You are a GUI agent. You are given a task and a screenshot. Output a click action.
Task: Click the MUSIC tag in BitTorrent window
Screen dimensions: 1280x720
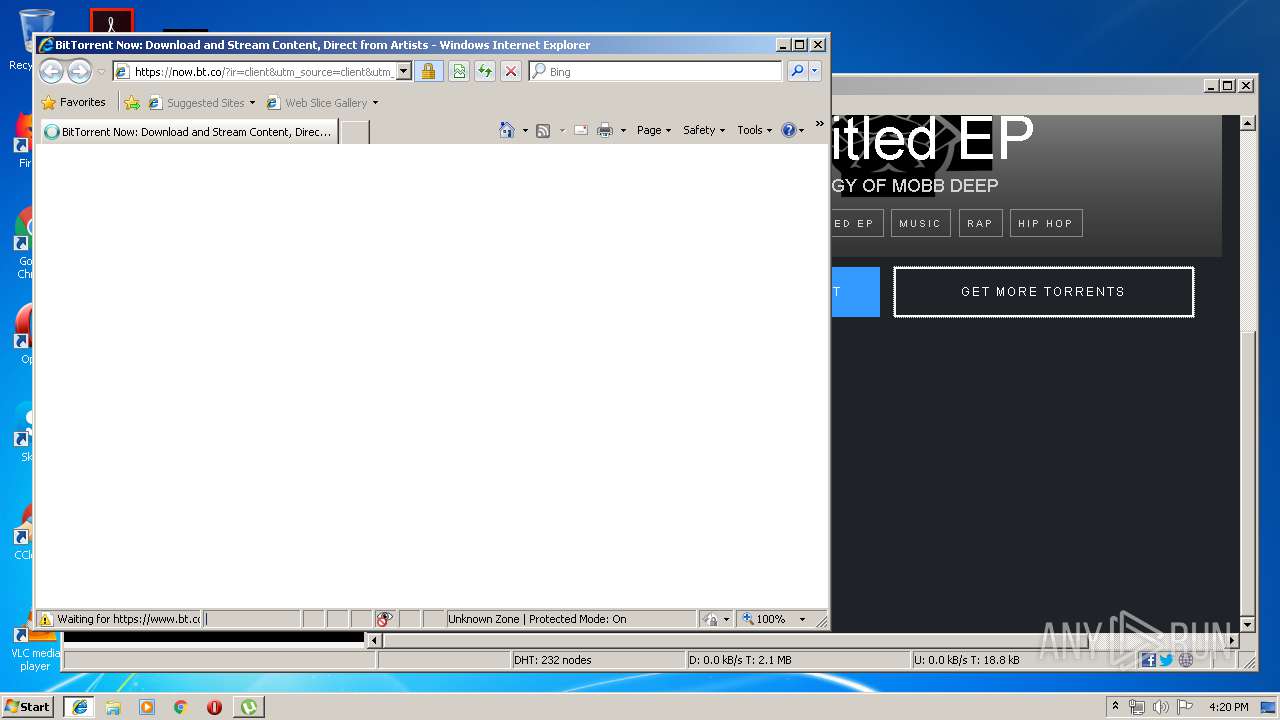[x=920, y=223]
